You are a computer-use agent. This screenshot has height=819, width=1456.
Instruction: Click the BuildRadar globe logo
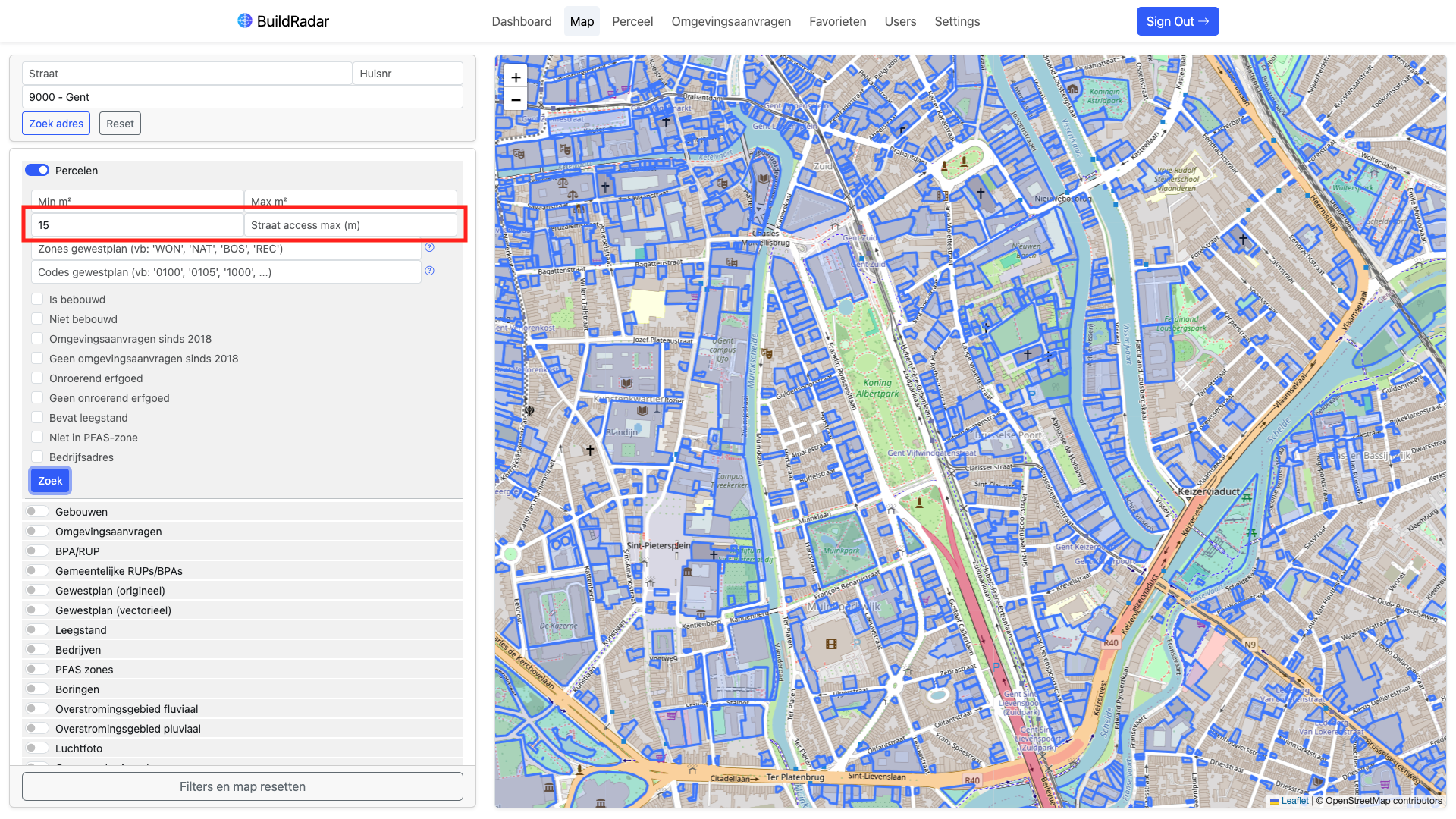[x=244, y=20]
